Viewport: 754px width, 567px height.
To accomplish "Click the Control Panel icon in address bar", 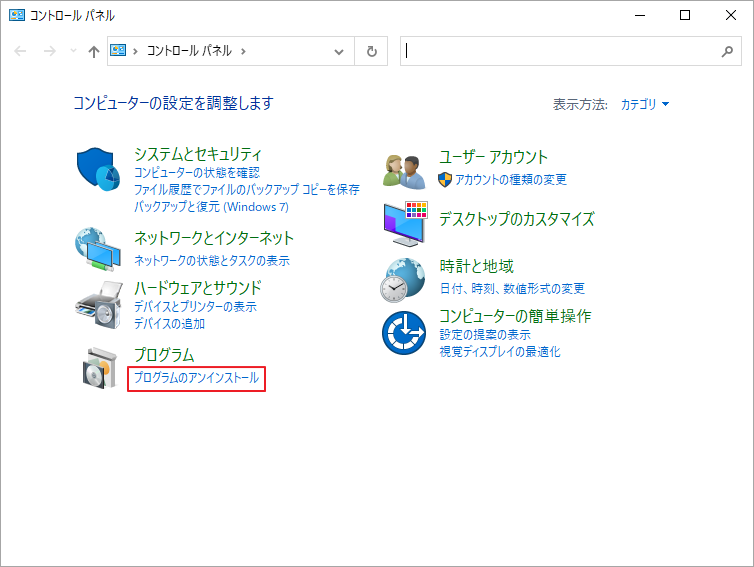I will 118,50.
